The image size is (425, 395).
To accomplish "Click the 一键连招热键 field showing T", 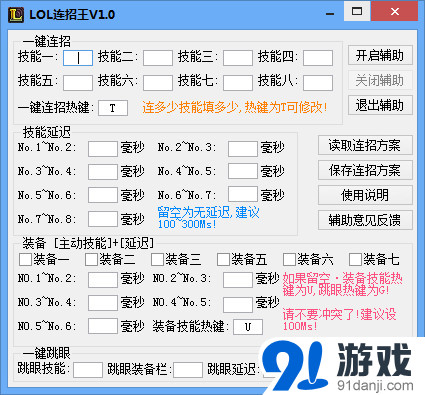I will click(x=113, y=108).
